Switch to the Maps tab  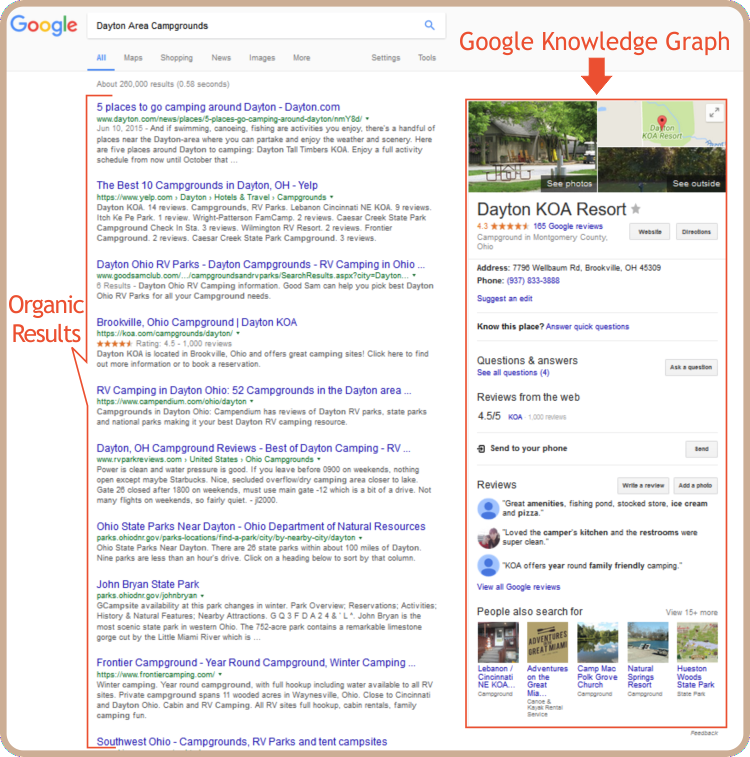tap(133, 58)
